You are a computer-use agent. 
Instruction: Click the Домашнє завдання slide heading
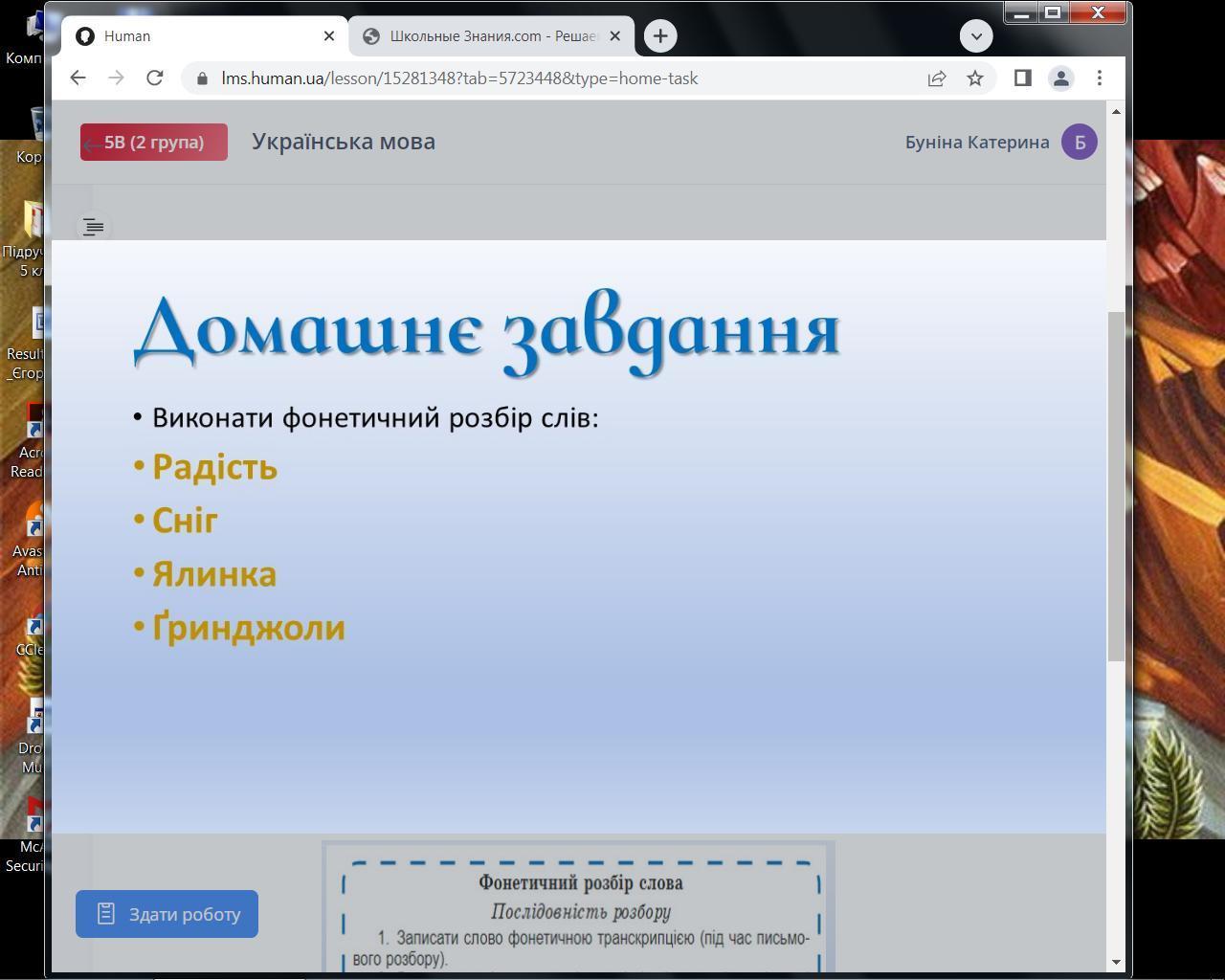(487, 331)
